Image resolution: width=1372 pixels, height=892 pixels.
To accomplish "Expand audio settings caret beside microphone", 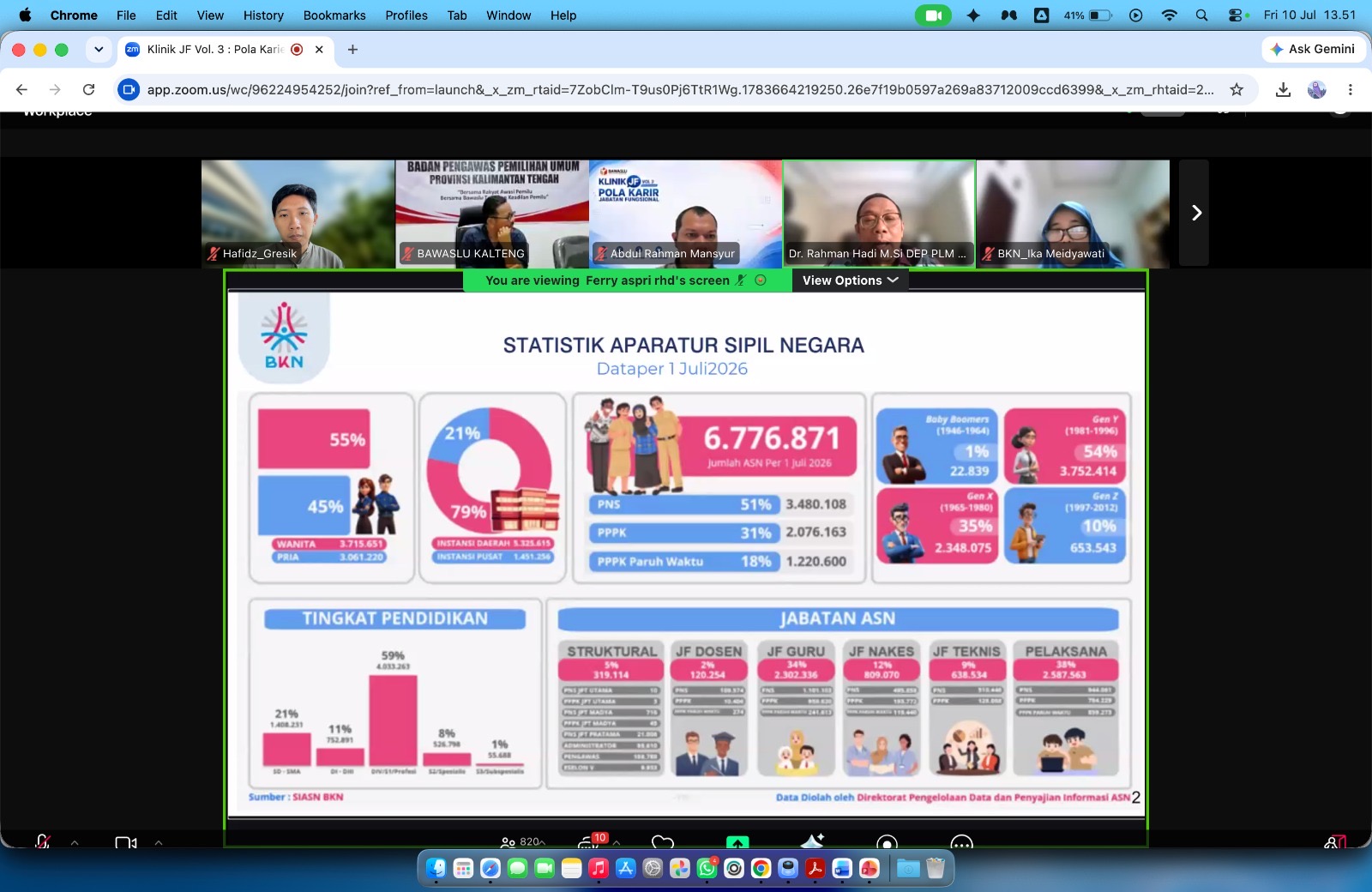I will (75, 842).
